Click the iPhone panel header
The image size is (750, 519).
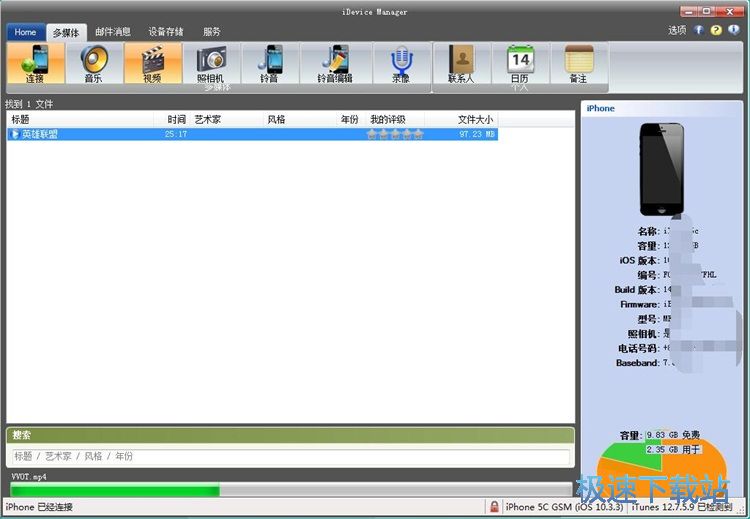(x=662, y=109)
